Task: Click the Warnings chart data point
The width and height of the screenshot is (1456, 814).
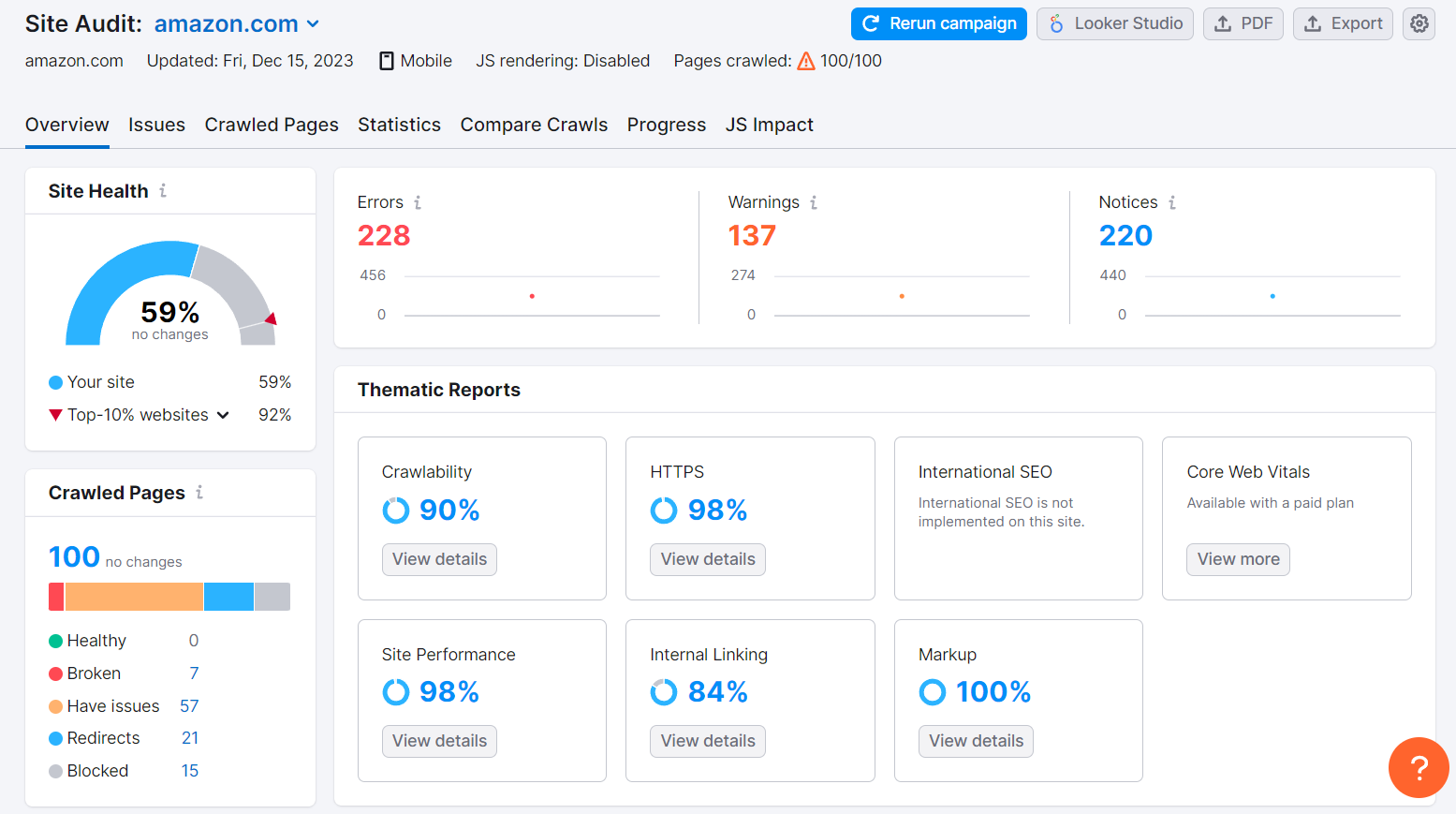Action: click(x=902, y=296)
